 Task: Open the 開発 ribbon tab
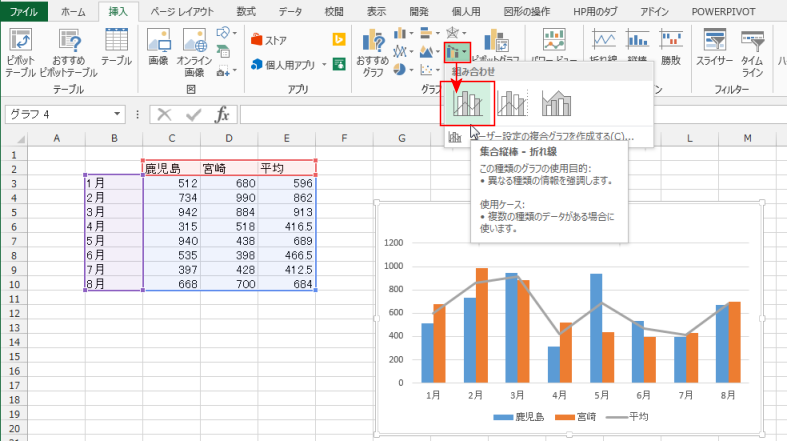[x=419, y=11]
